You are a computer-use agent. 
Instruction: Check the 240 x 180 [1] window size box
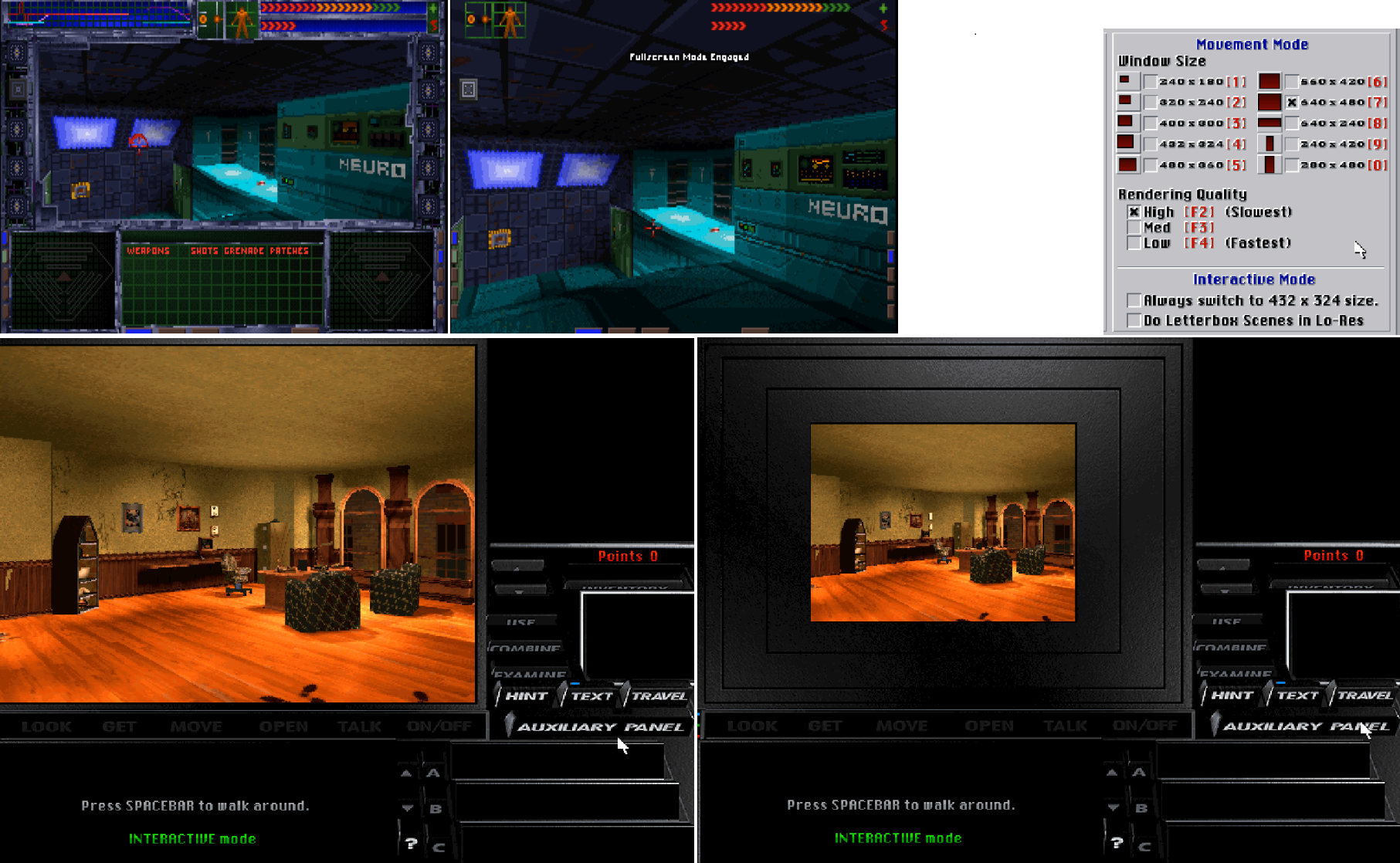pos(1151,82)
